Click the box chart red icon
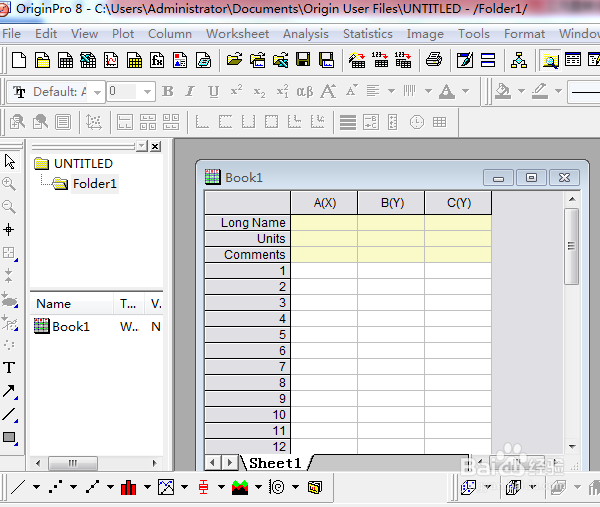 click(x=203, y=487)
